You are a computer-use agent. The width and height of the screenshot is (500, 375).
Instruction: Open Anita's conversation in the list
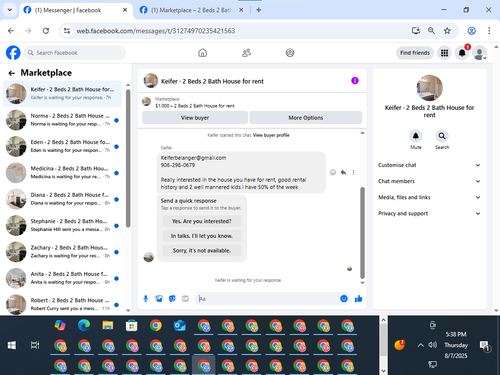pyautogui.click(x=62, y=278)
